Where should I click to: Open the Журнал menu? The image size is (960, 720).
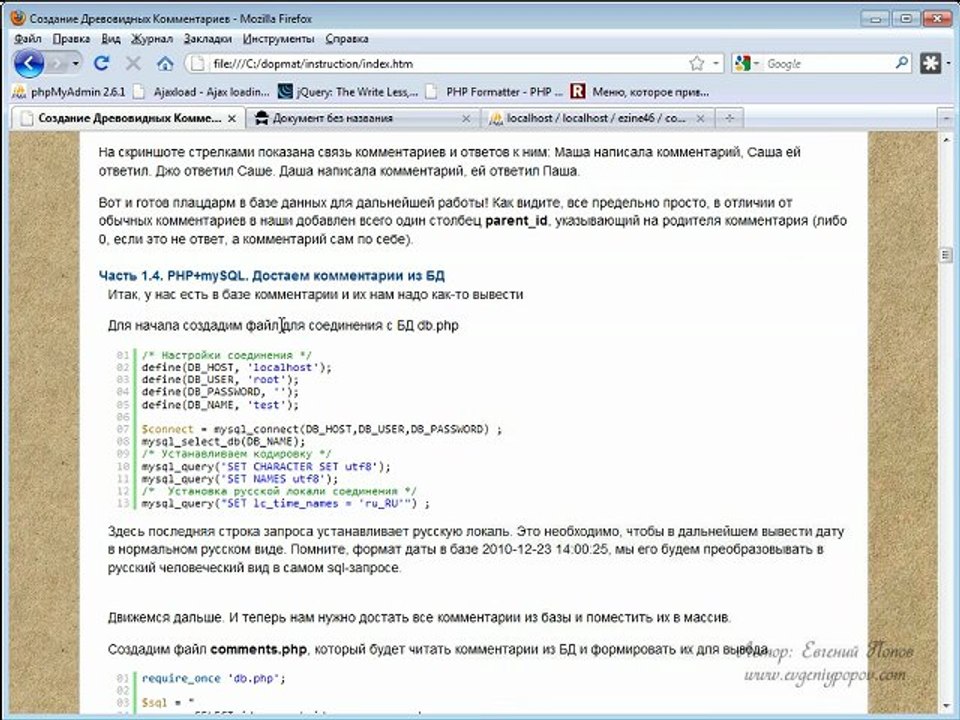[152, 39]
